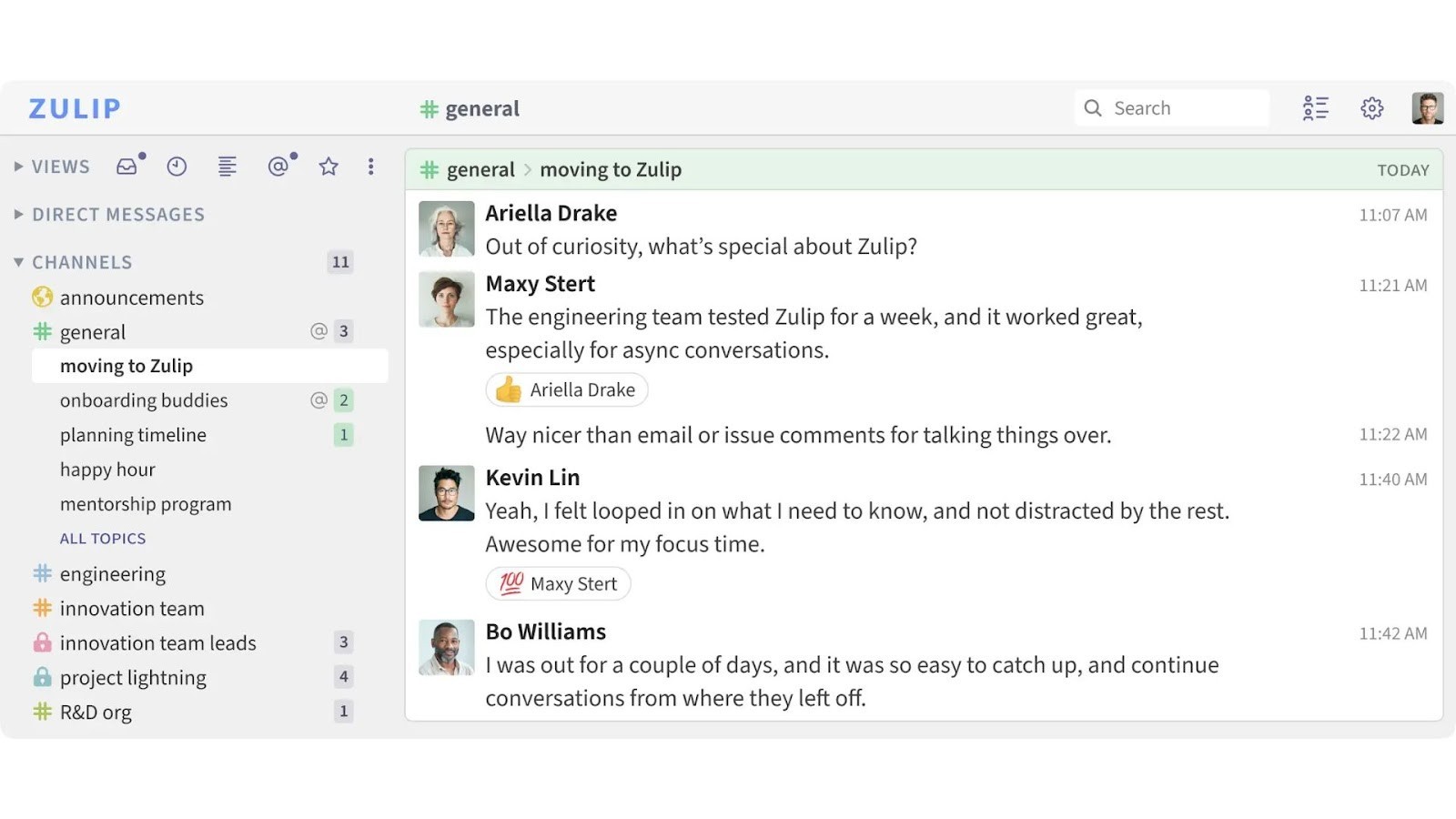1456x819 pixels.
Task: Click the lock icon on project lightning
Action: coord(42,677)
